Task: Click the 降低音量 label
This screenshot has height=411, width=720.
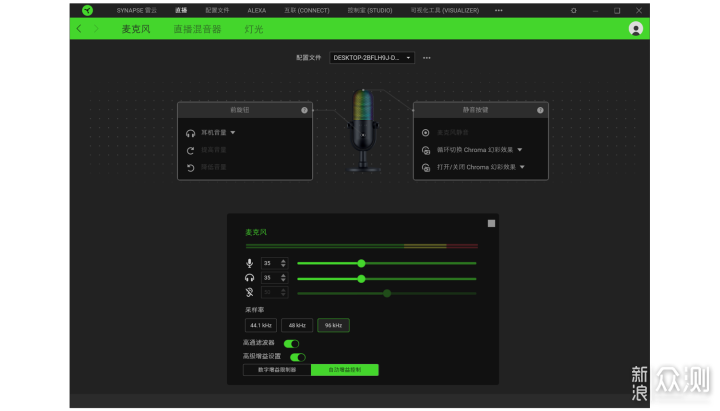Action: (x=214, y=167)
